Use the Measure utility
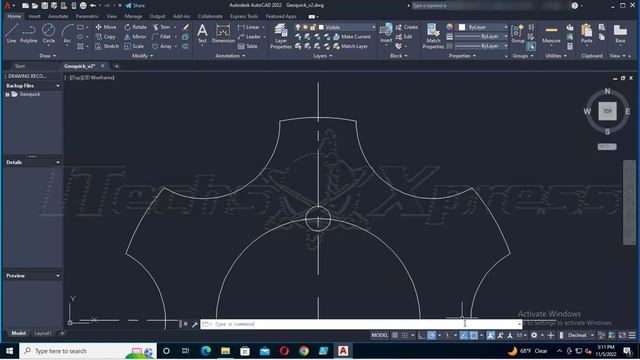 pyautogui.click(x=551, y=33)
